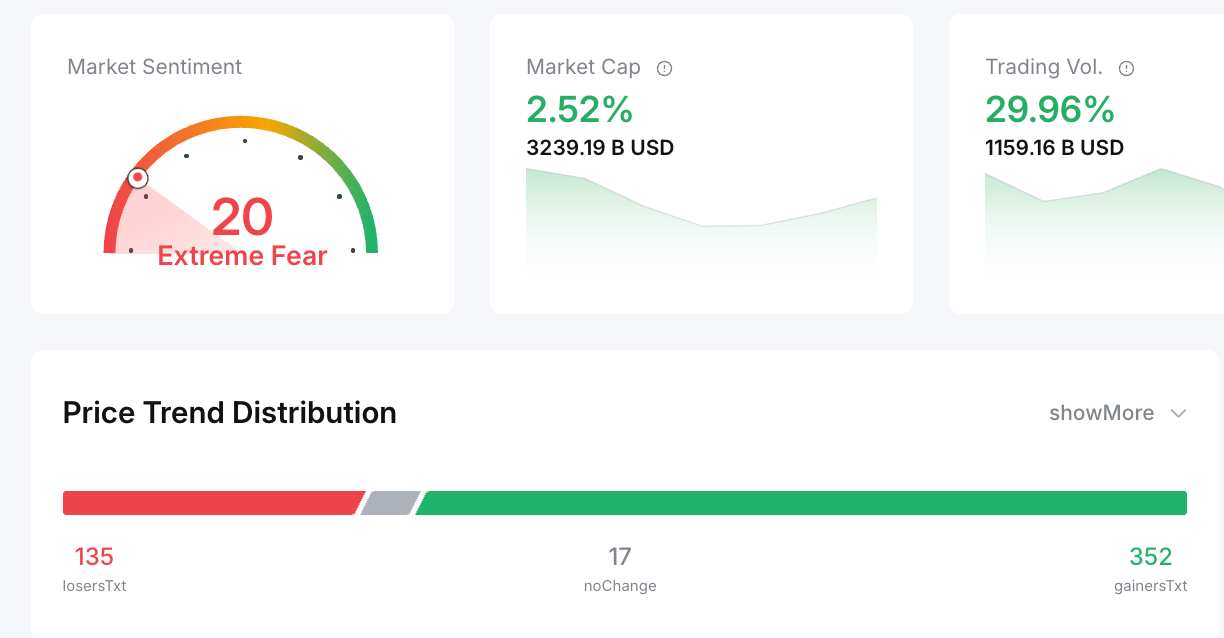
Task: Click the 29.96% Trading Vol. change value
Action: coord(1049,109)
